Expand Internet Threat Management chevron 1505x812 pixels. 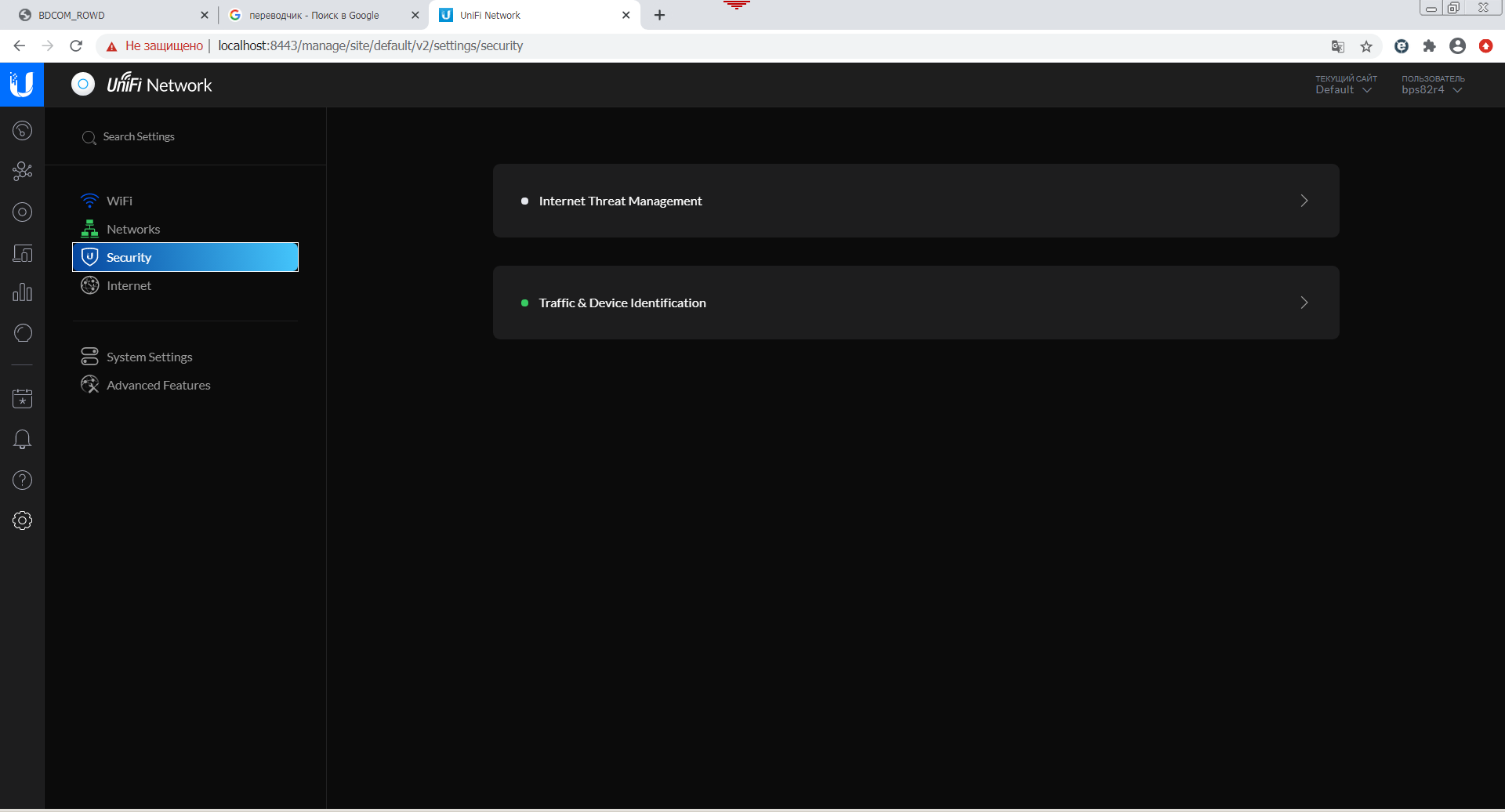[1304, 201]
